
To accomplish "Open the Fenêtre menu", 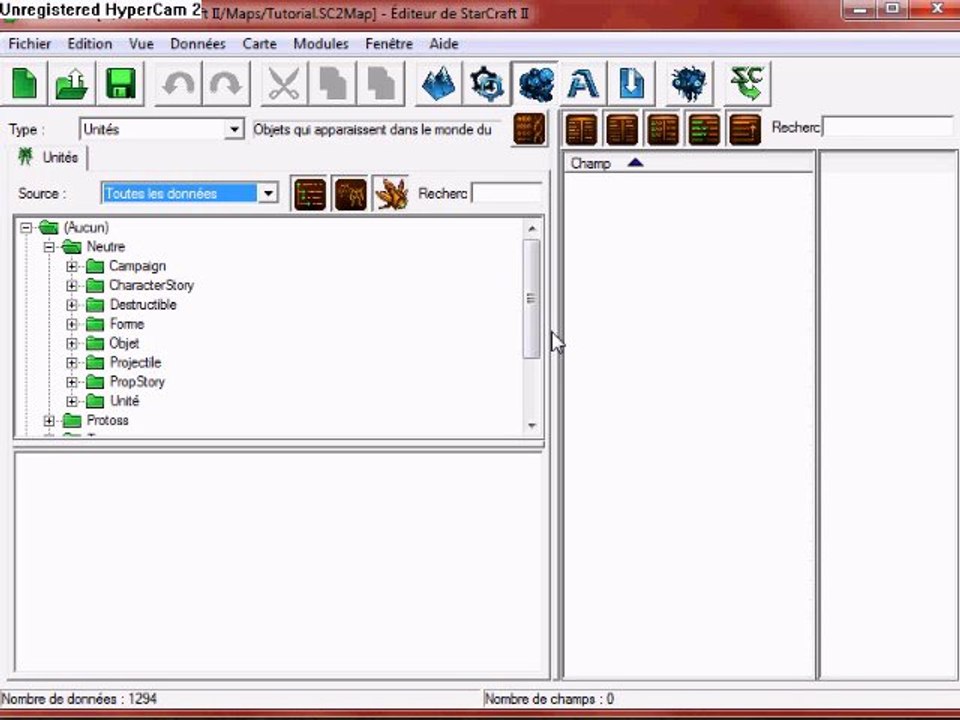I will [389, 44].
